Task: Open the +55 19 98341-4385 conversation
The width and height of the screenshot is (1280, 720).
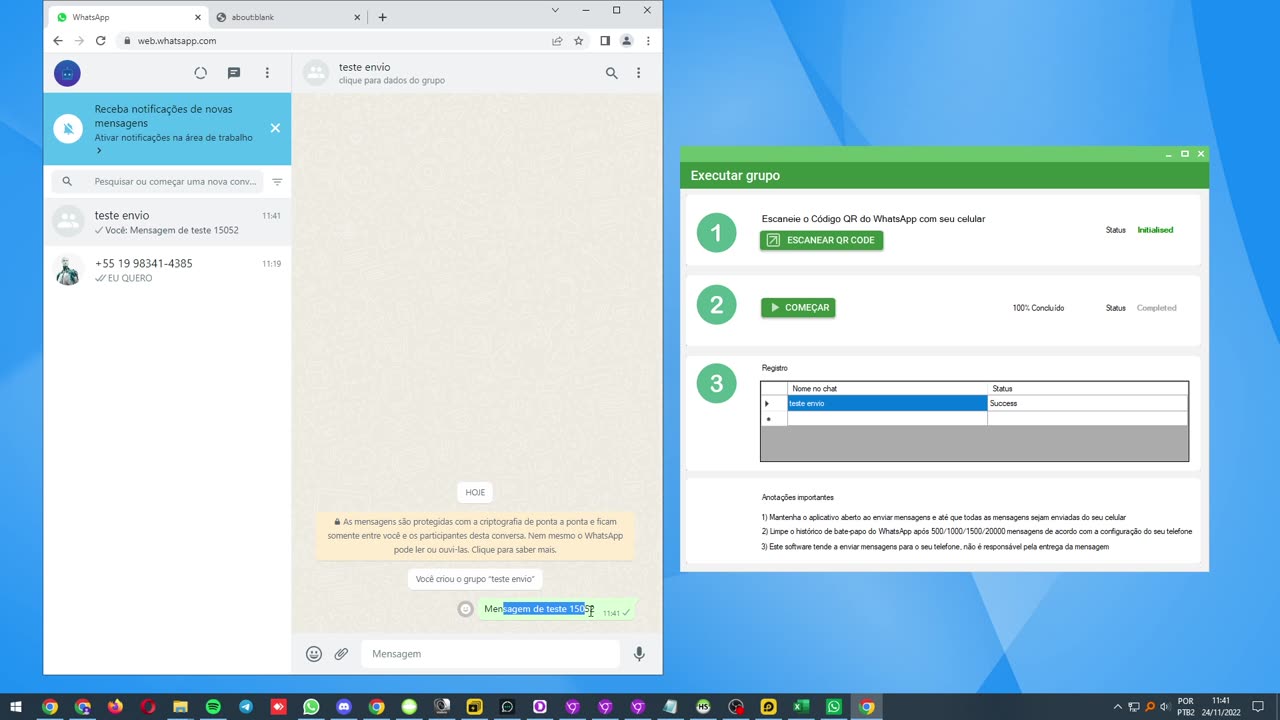Action: pyautogui.click(x=167, y=270)
